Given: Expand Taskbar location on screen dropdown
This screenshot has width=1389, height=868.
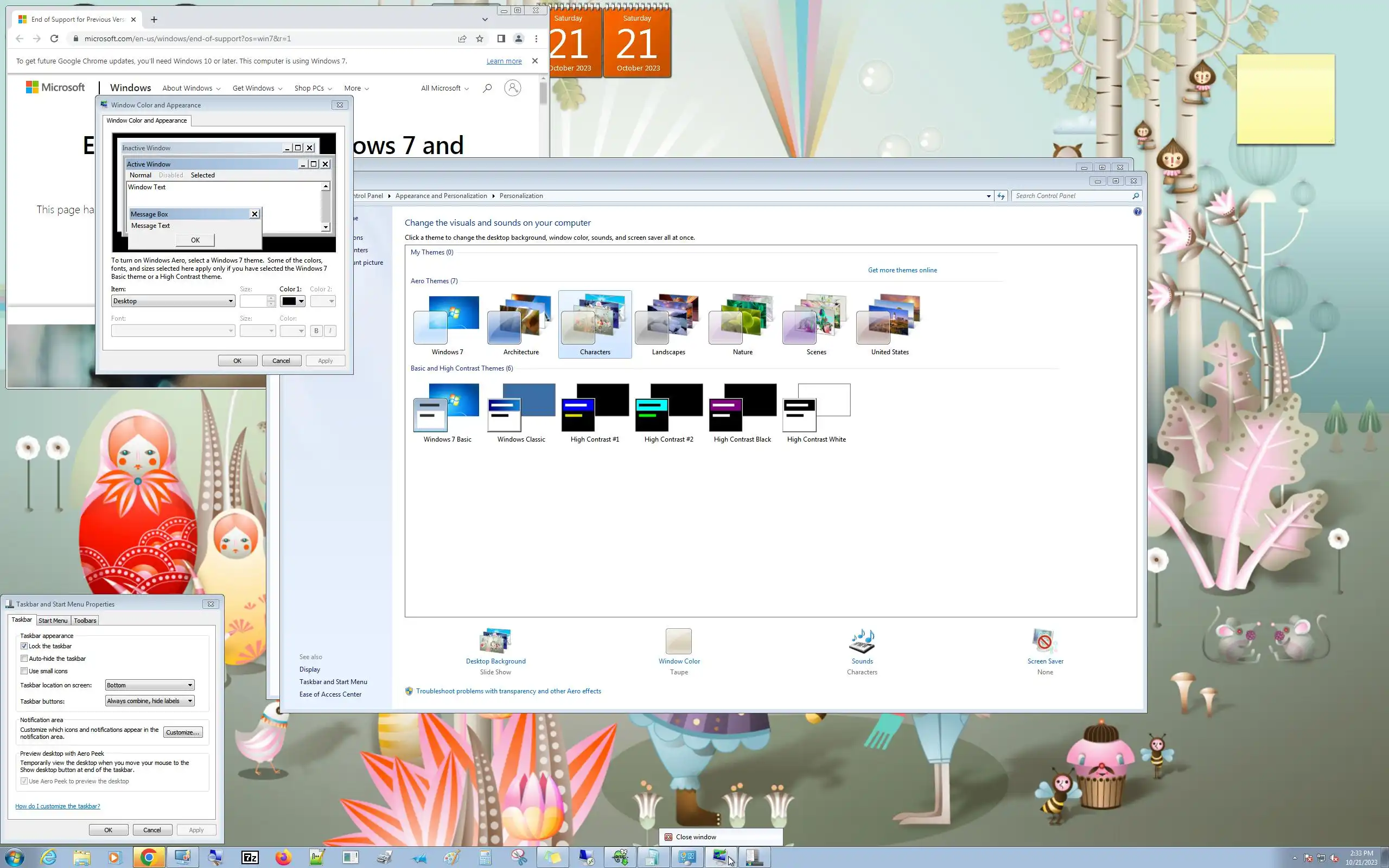Looking at the screenshot, I should 150,685.
